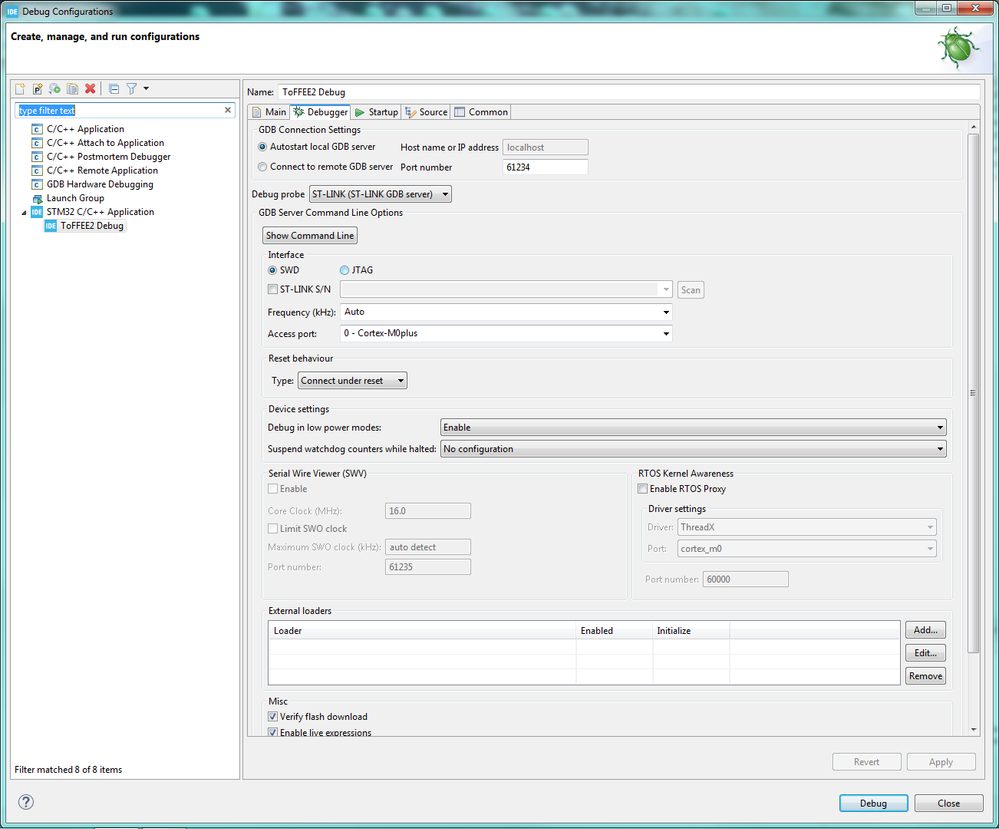Image resolution: width=999 pixels, height=829 pixels.
Task: Click New launch configuration prototype icon
Action: tap(38, 89)
